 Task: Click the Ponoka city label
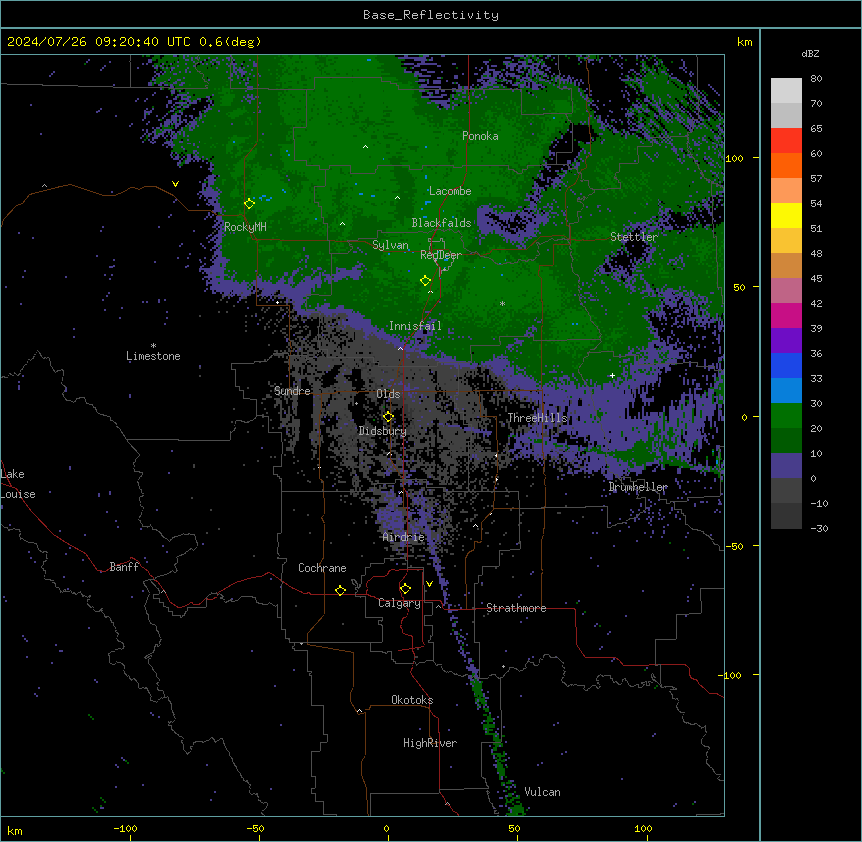[480, 136]
